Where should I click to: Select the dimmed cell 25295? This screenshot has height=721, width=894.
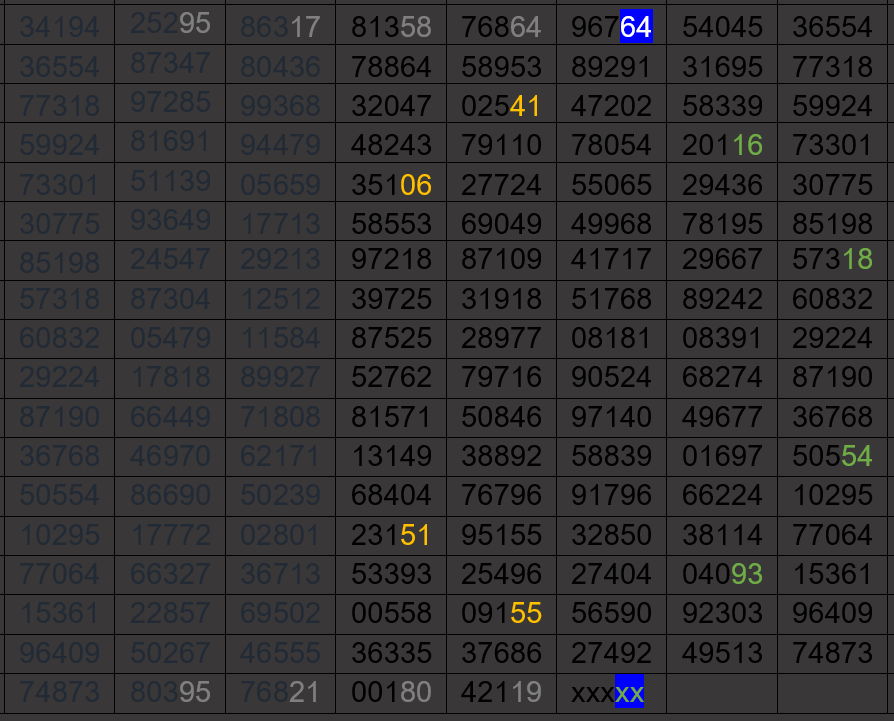[x=170, y=24]
